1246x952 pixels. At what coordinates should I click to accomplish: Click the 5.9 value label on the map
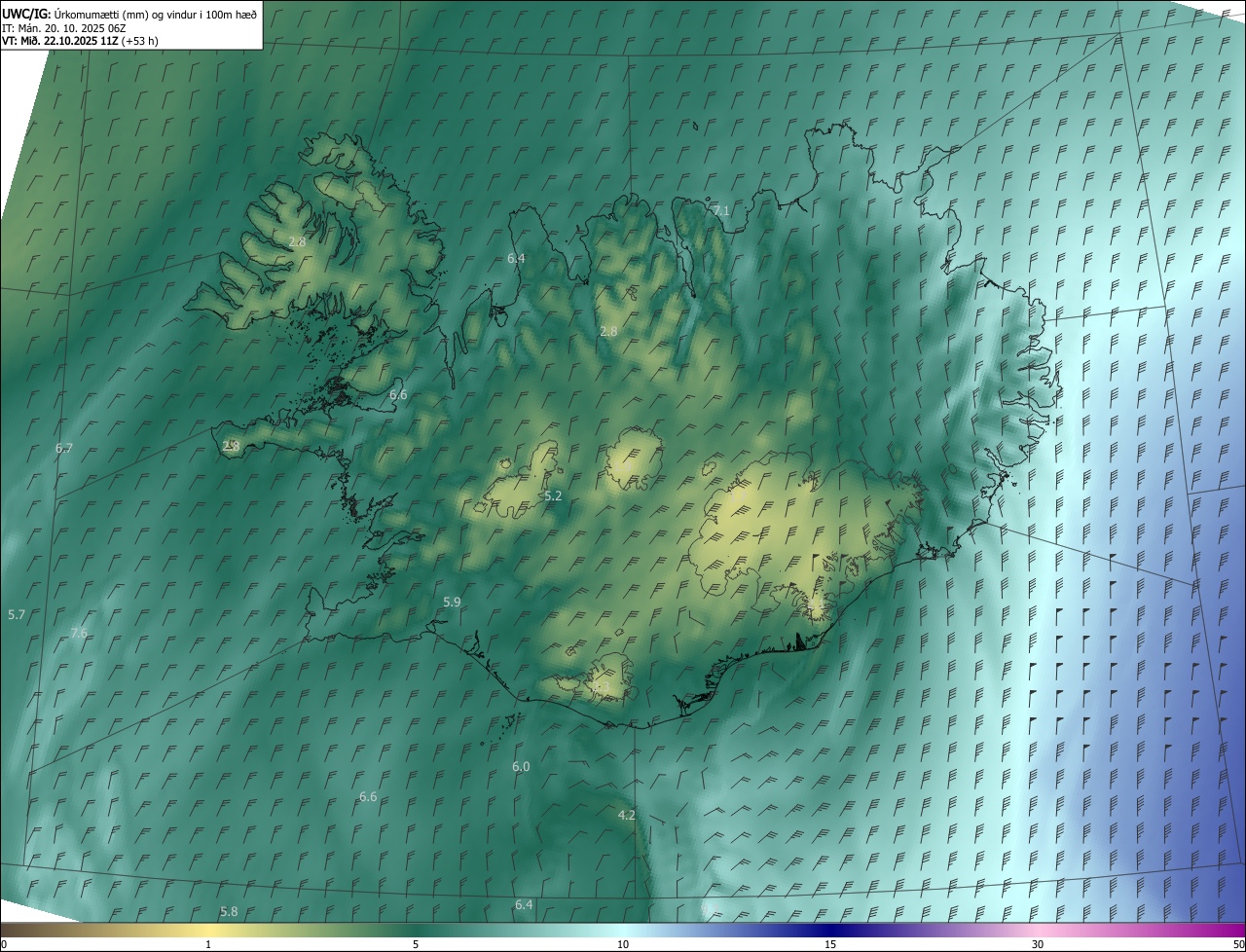(452, 602)
